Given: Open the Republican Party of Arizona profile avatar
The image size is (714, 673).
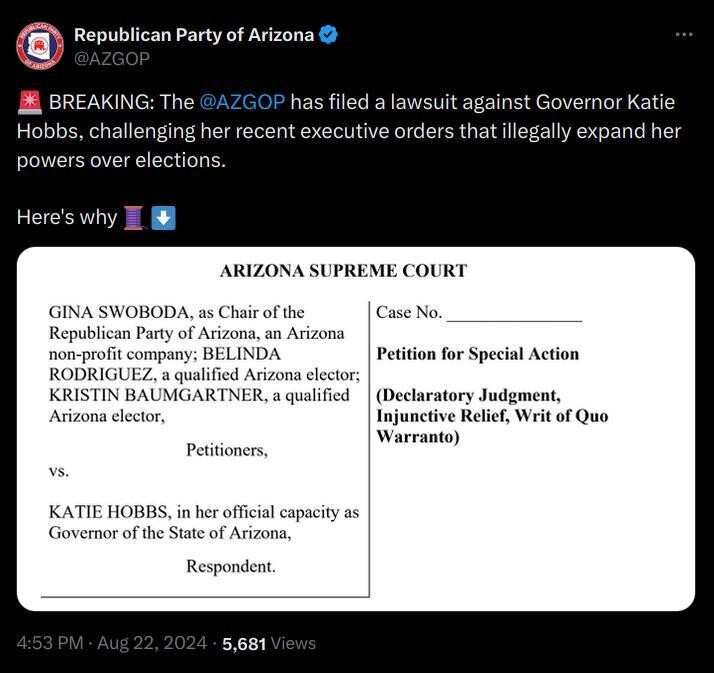Looking at the screenshot, I should (40, 46).
